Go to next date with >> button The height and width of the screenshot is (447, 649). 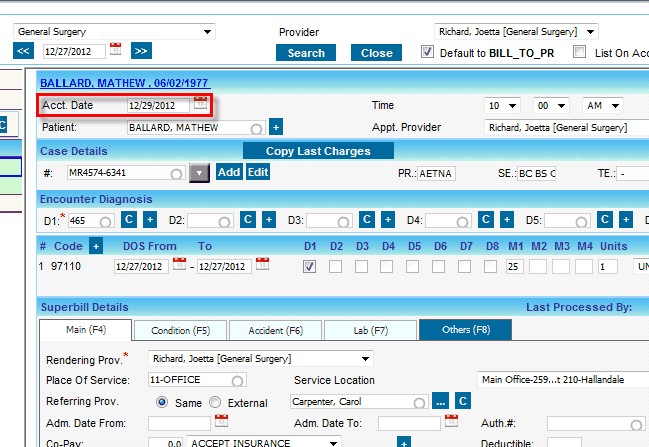pos(141,50)
